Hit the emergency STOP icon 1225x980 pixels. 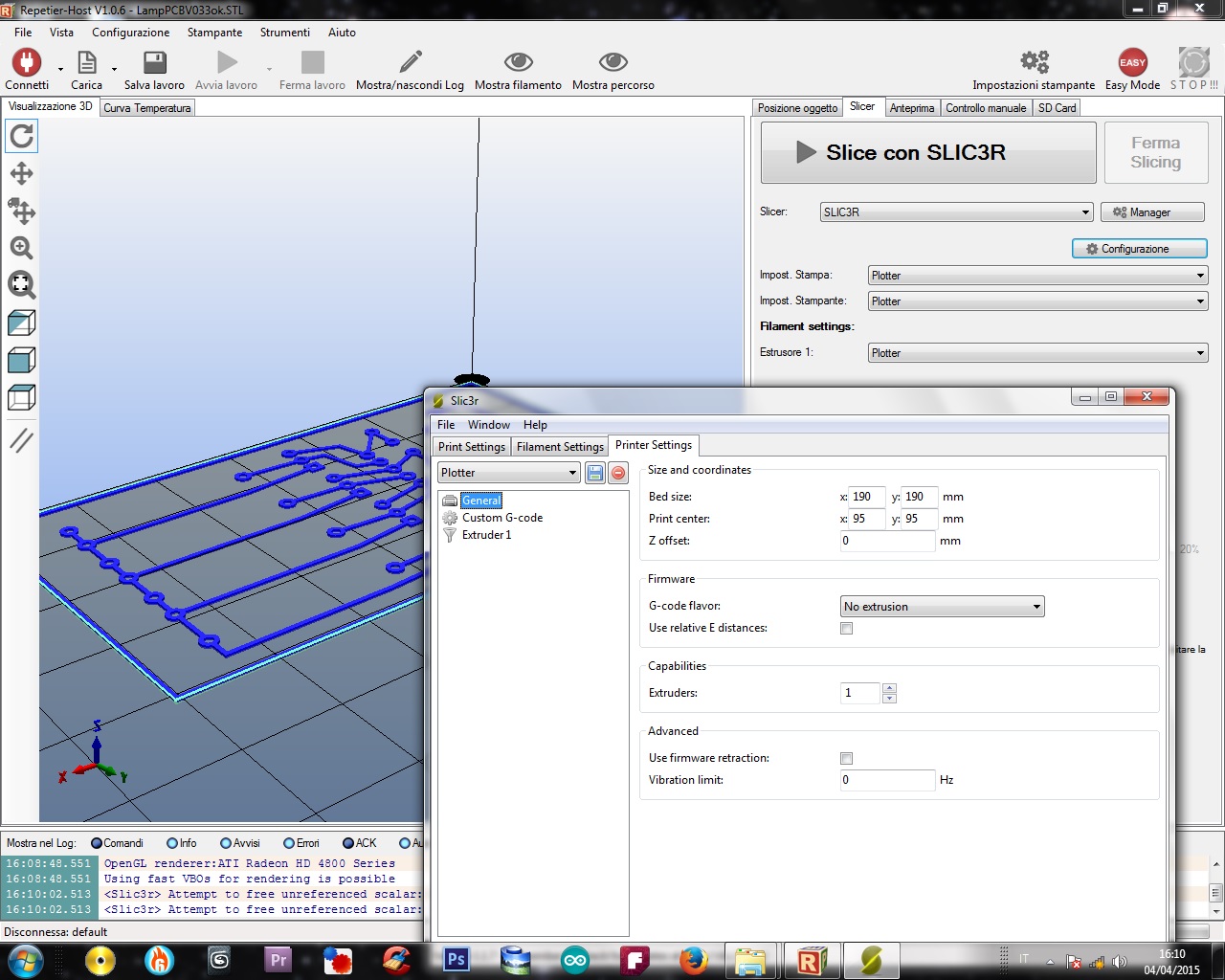[1194, 63]
